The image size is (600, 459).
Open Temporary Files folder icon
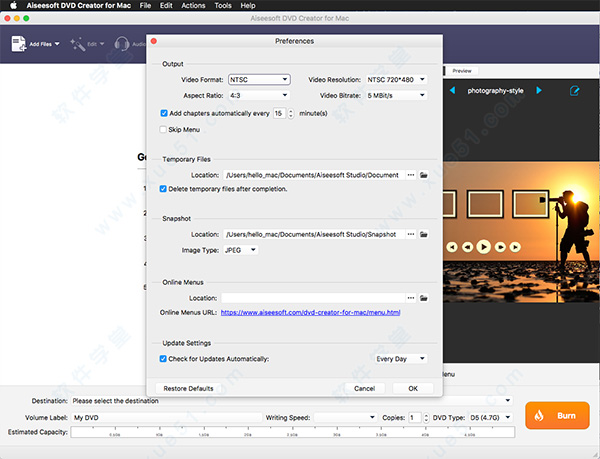coord(424,175)
